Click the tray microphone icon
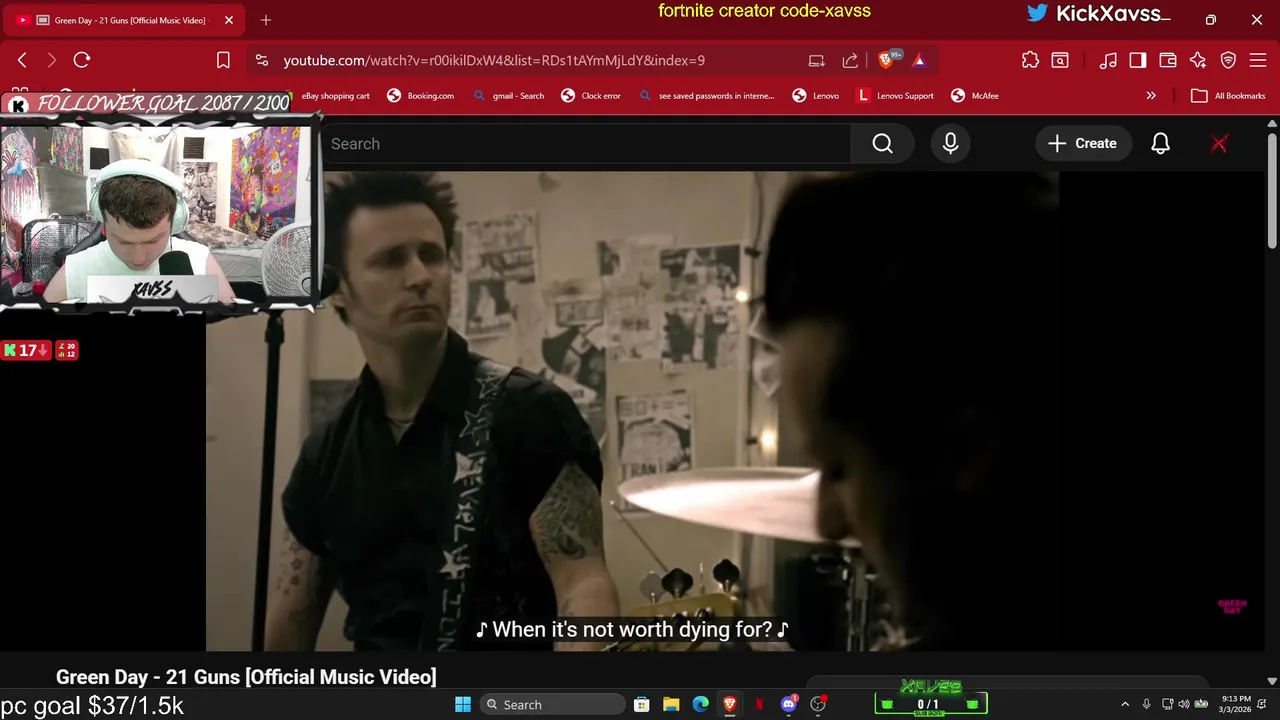Image resolution: width=1280 pixels, height=720 pixels. tap(1147, 705)
